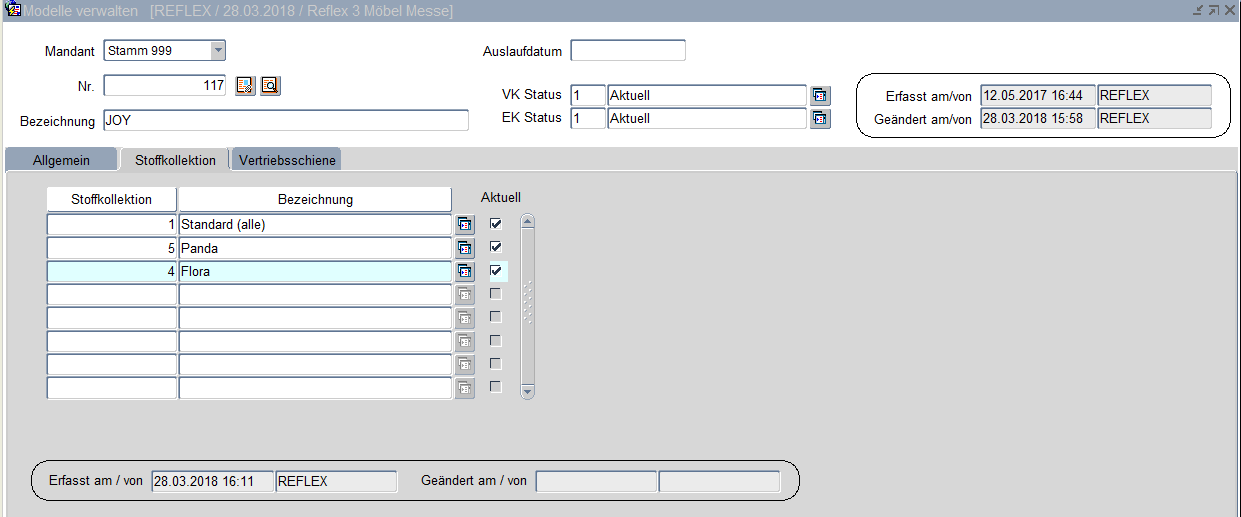Switch to the Allgemein tab
The image size is (1241, 517).
pyautogui.click(x=61, y=160)
